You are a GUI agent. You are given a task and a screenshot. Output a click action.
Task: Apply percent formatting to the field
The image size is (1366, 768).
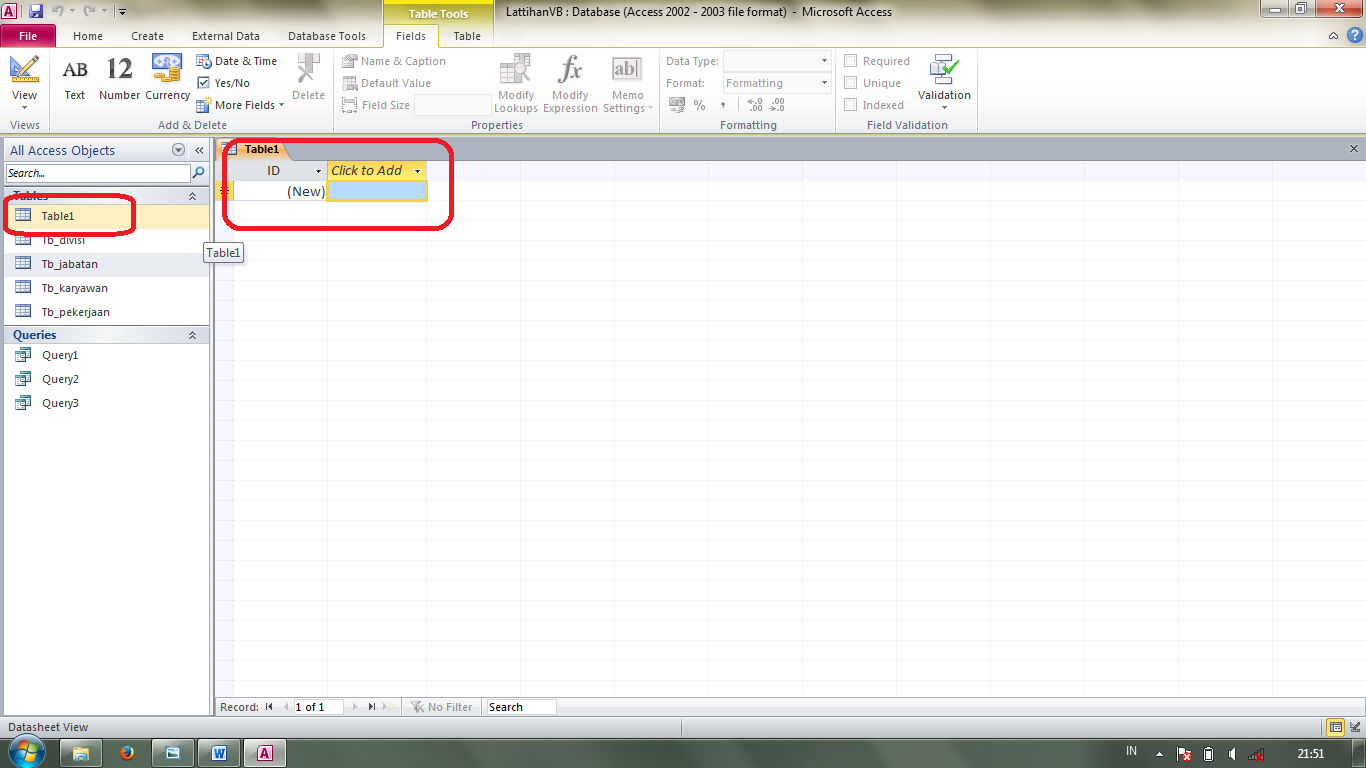point(700,104)
